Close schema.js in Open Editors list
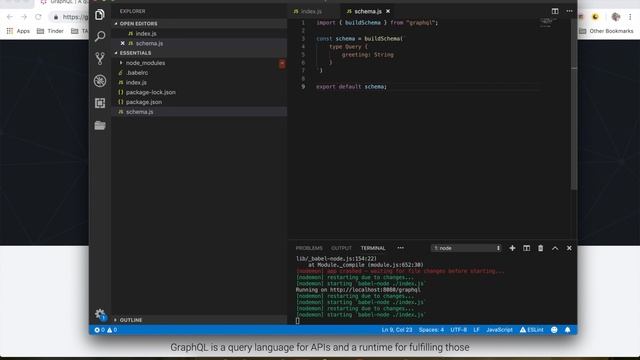The image size is (640, 360). [122, 43]
